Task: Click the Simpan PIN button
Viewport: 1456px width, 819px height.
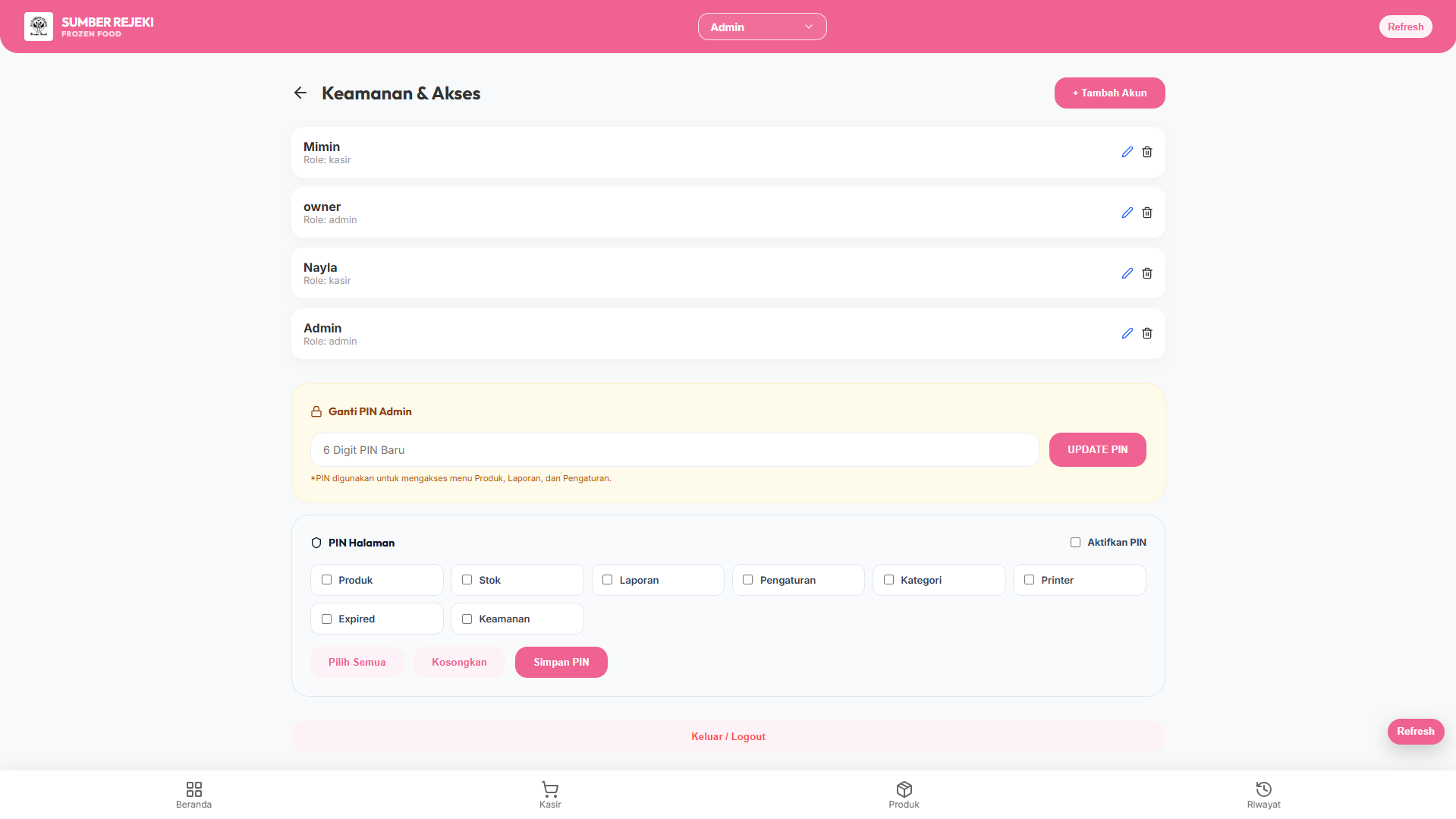Action: [561, 662]
